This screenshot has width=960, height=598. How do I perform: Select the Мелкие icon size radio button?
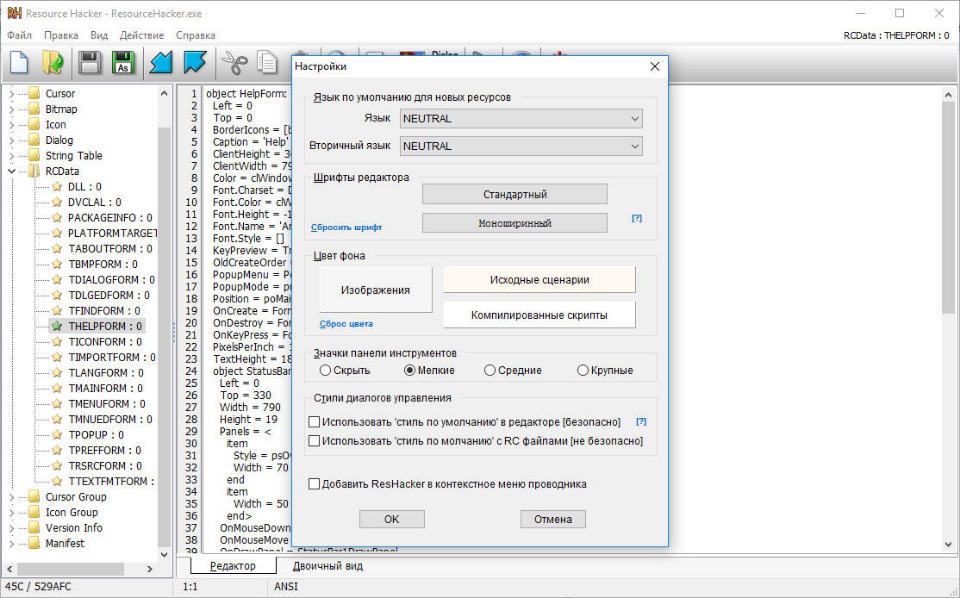pos(410,370)
